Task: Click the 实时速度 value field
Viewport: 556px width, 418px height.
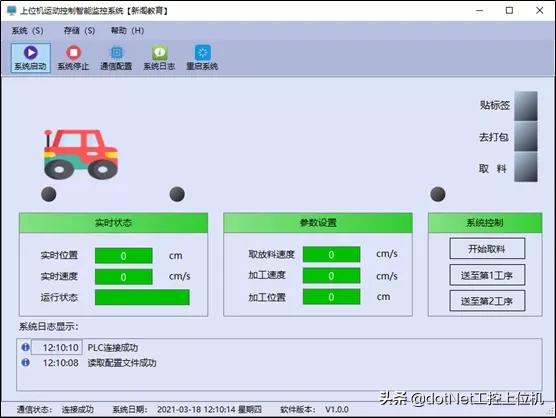Action: click(x=124, y=277)
